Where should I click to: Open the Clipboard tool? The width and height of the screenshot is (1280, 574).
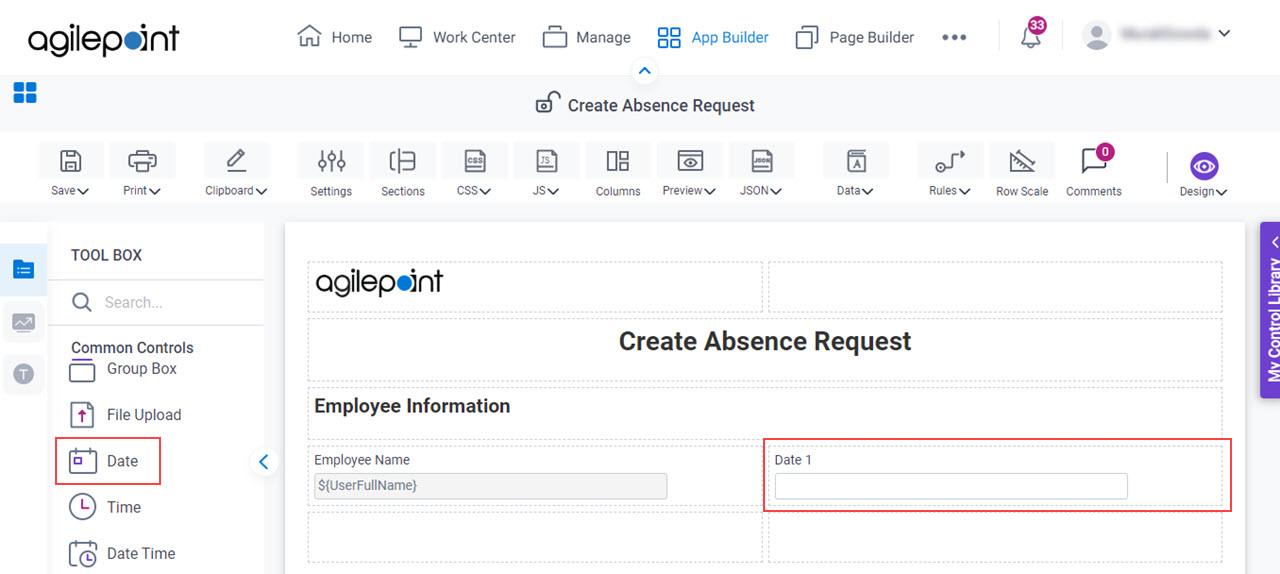point(236,171)
